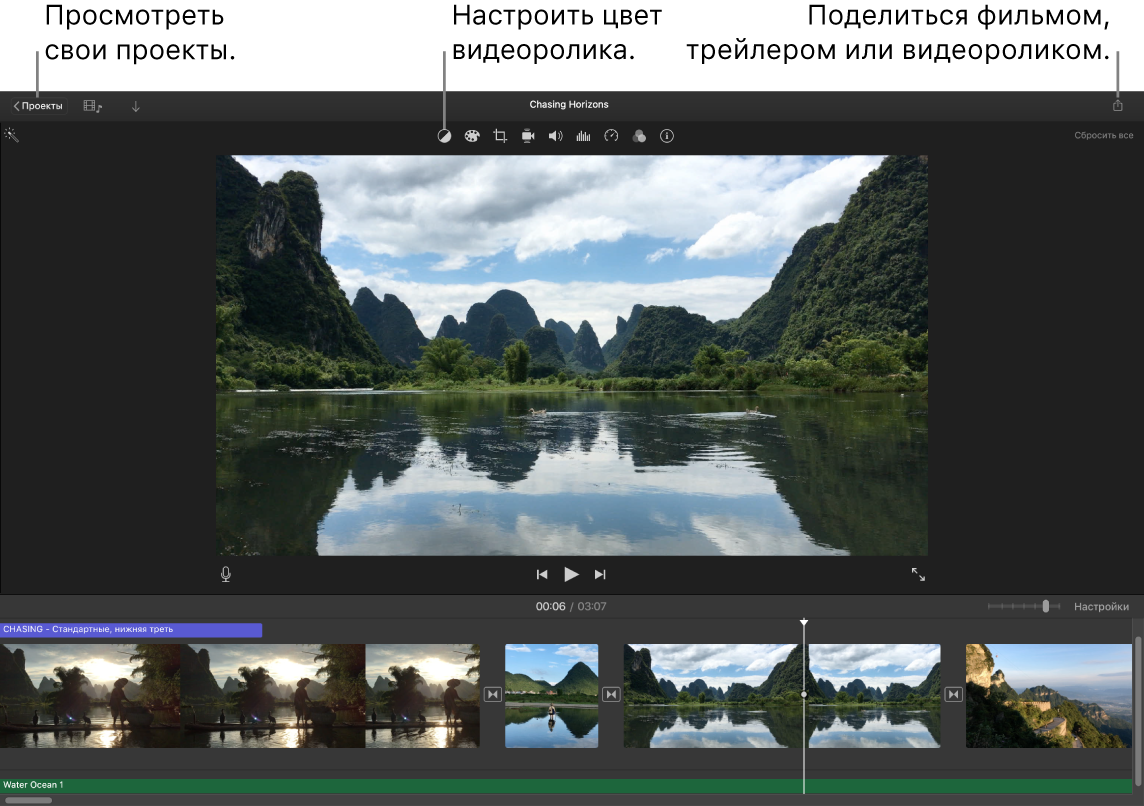Activate the auto-enhance magic wand
This screenshot has width=1144, height=806.
(12, 135)
